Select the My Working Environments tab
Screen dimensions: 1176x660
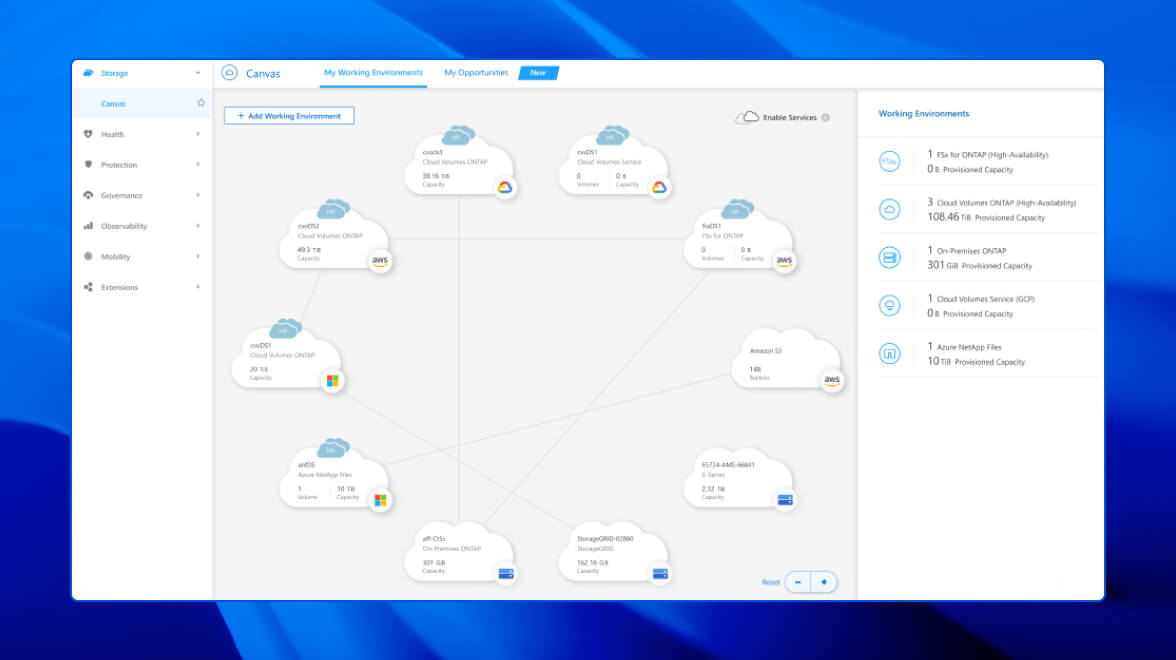pyautogui.click(x=372, y=72)
